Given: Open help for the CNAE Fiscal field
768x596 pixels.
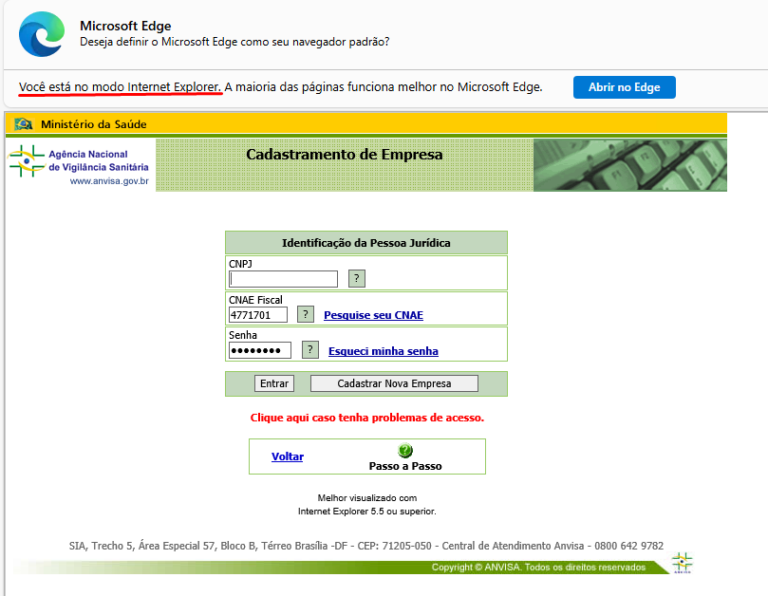Looking at the screenshot, I should pyautogui.click(x=306, y=315).
